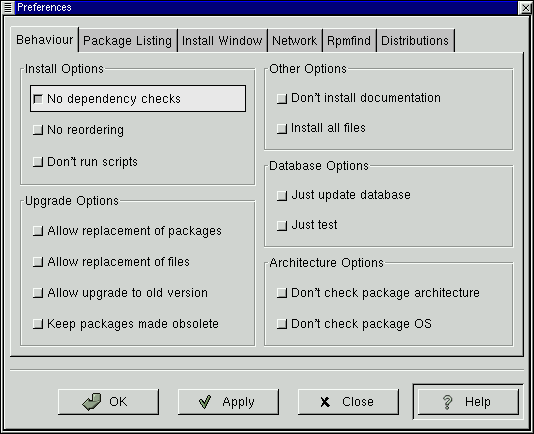Screen dimensions: 534x434
Task: Switch to the Package Listing tab
Action: (x=128, y=41)
